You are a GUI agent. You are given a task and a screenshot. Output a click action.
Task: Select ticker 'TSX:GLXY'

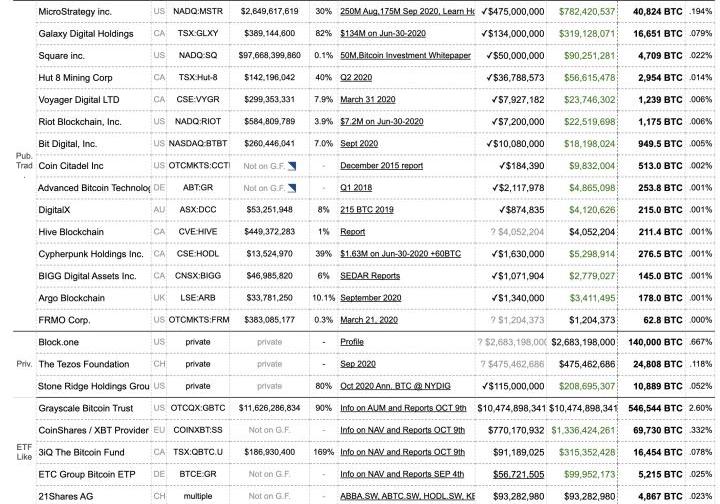198,33
